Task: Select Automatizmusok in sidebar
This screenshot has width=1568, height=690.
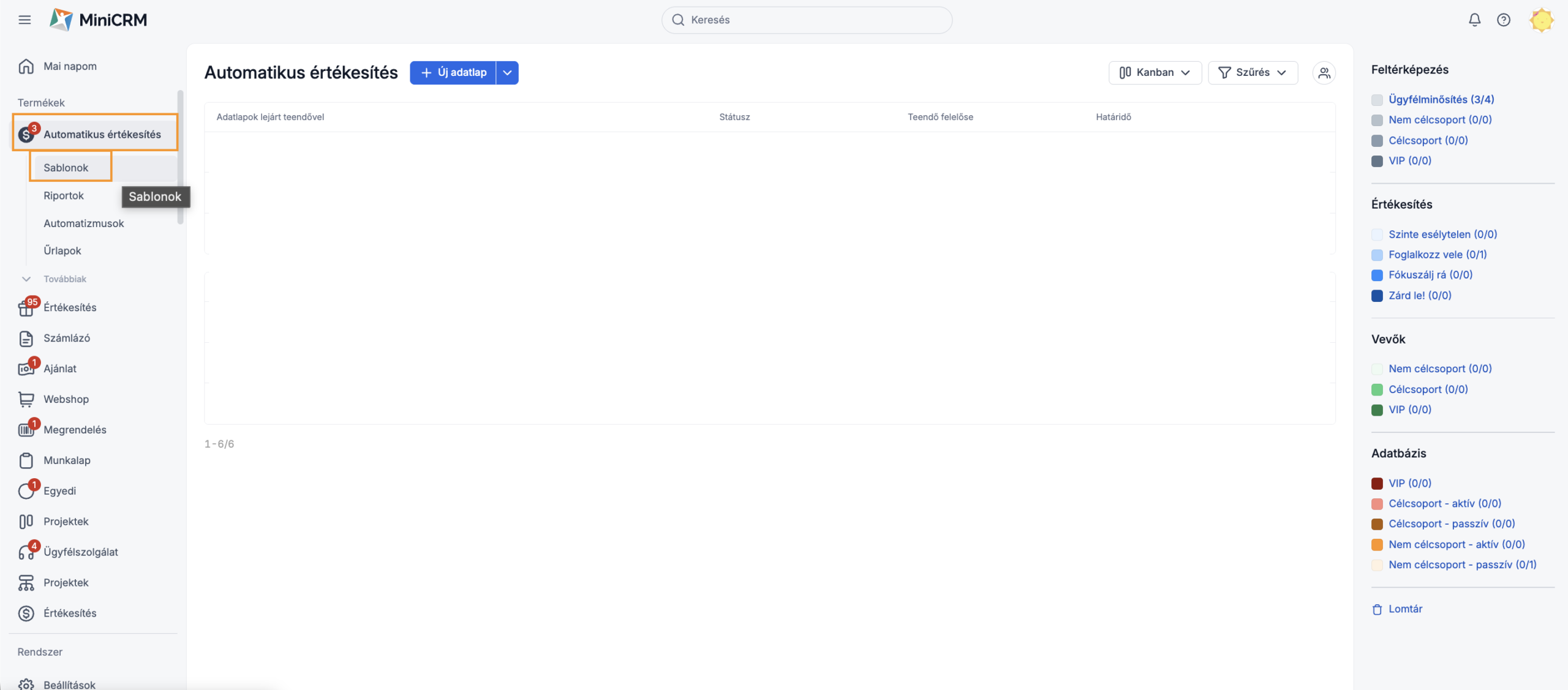Action: point(84,223)
